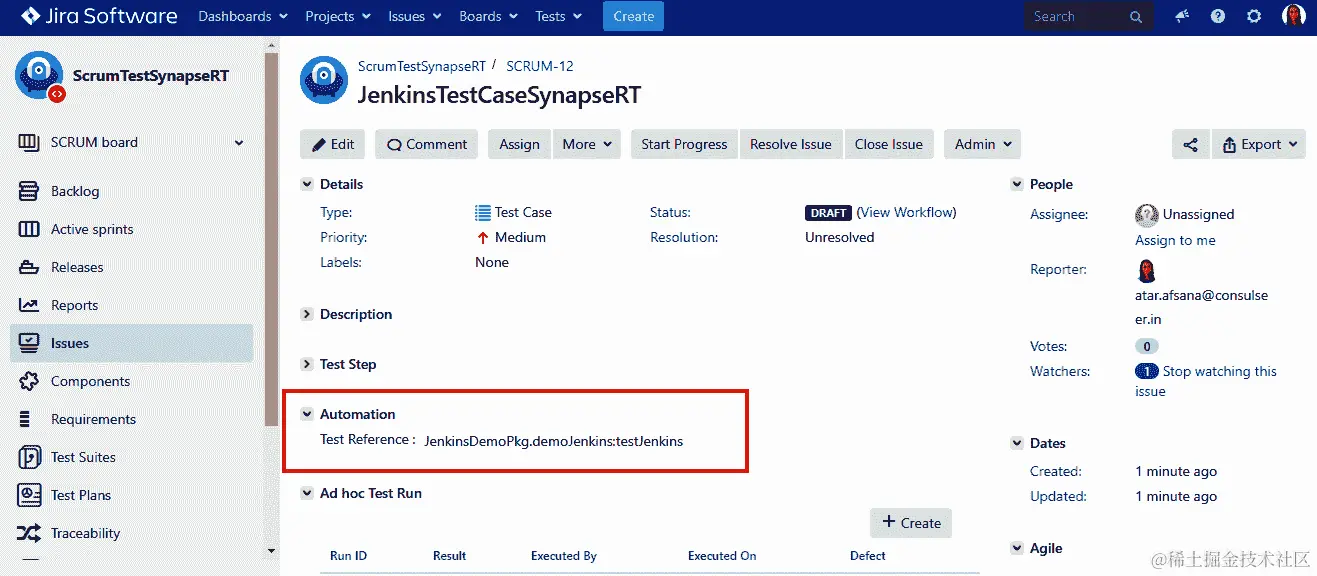Screen dimensions: 1317x576
Task: Create a new ad hoc test run
Action: [911, 523]
